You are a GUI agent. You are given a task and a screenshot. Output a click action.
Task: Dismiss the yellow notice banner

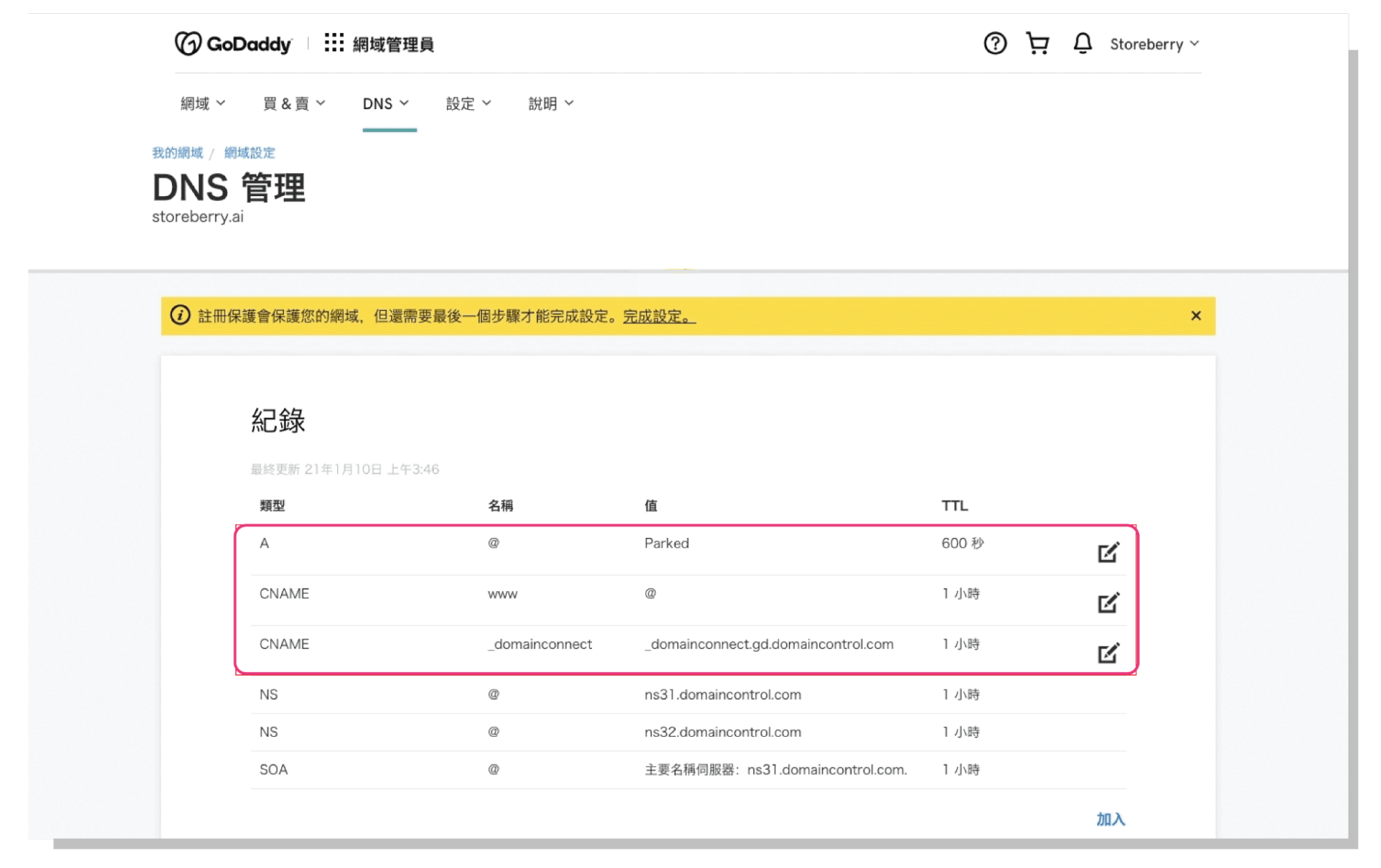click(x=1196, y=316)
